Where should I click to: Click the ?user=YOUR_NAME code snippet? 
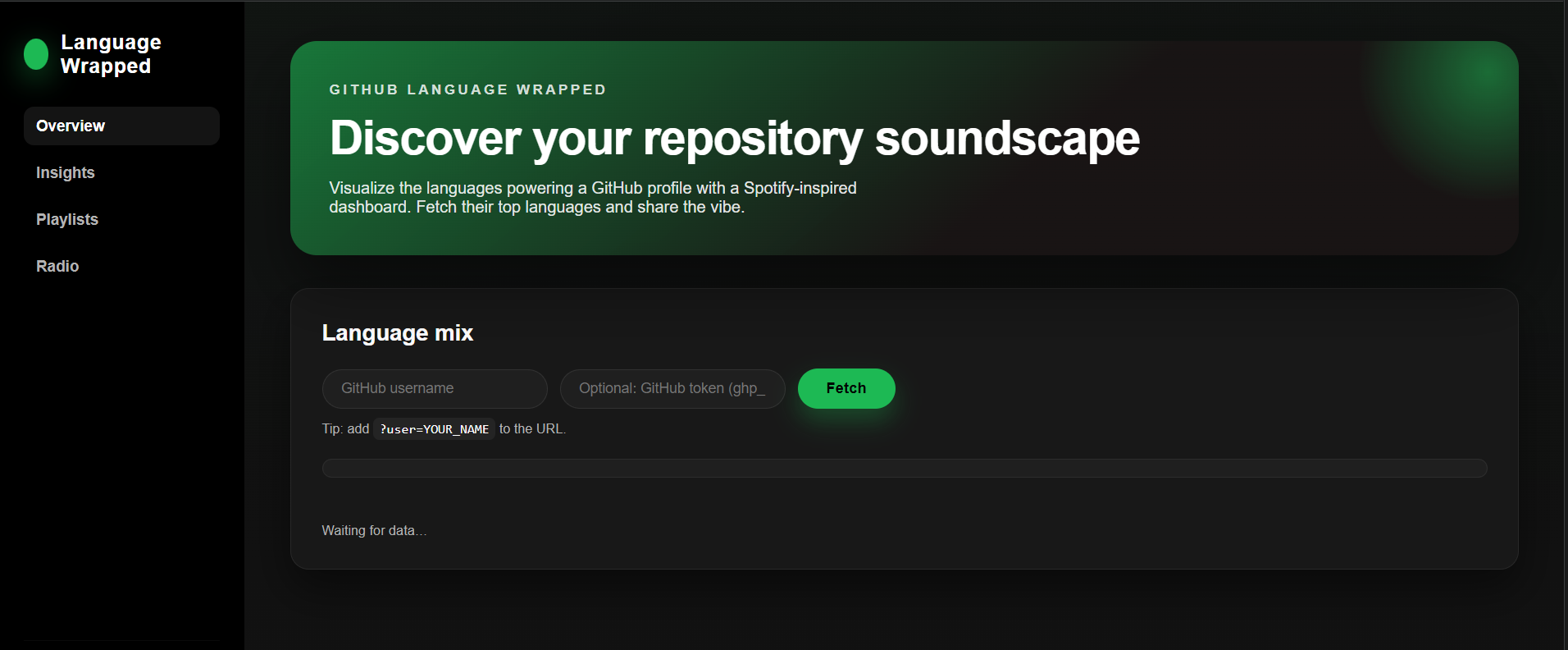coord(434,429)
